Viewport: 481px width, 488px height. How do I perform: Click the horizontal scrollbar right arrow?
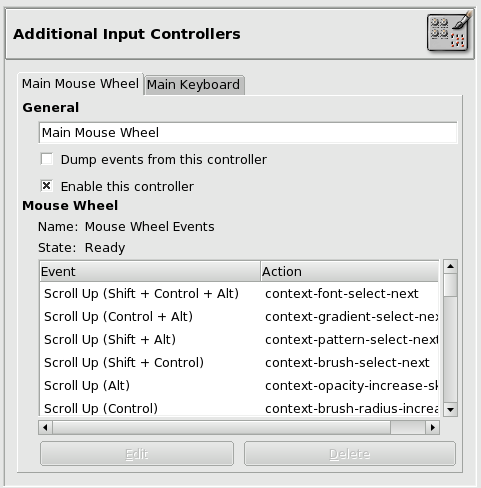(x=433, y=427)
